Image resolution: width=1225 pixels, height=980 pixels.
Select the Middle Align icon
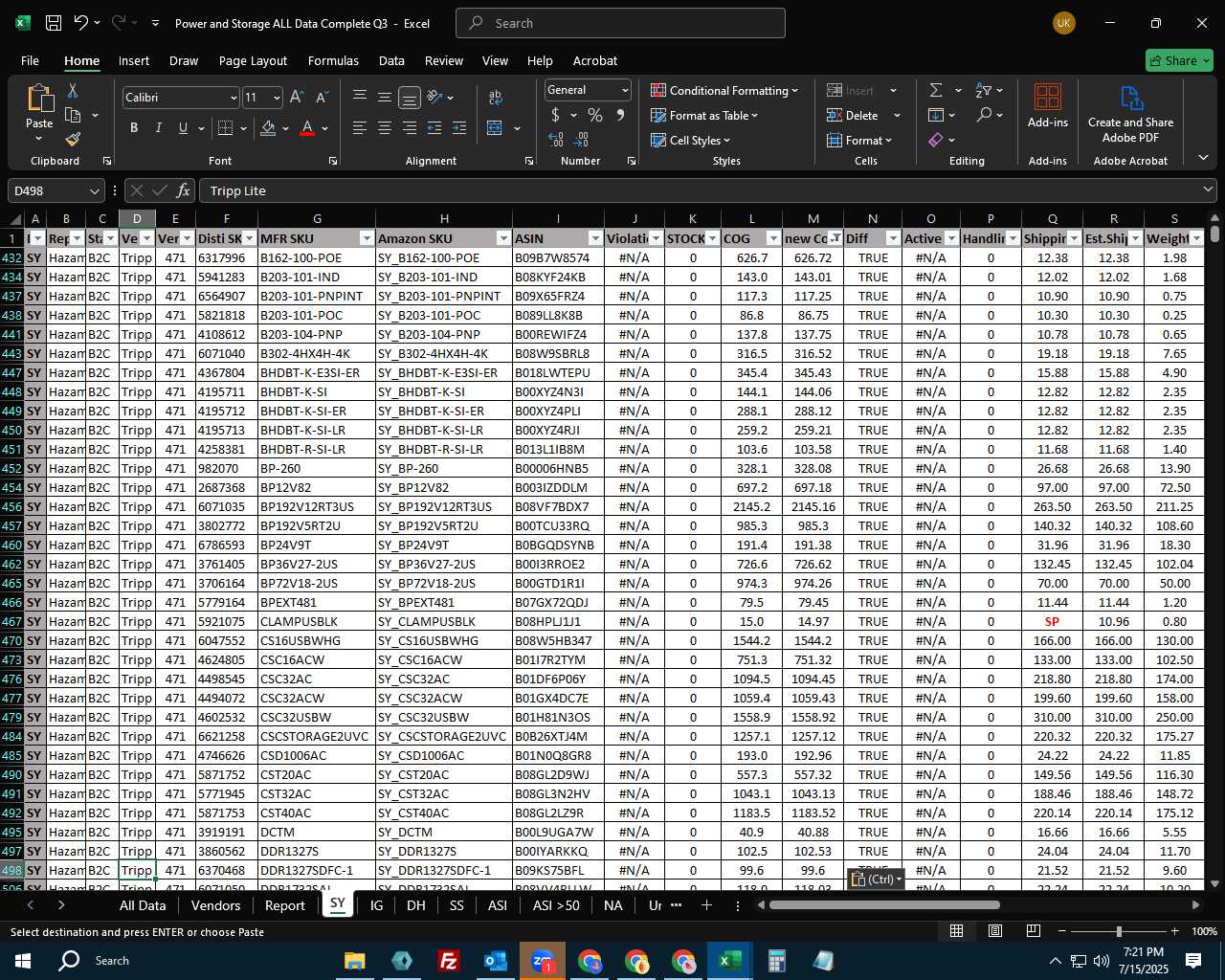[x=385, y=98]
